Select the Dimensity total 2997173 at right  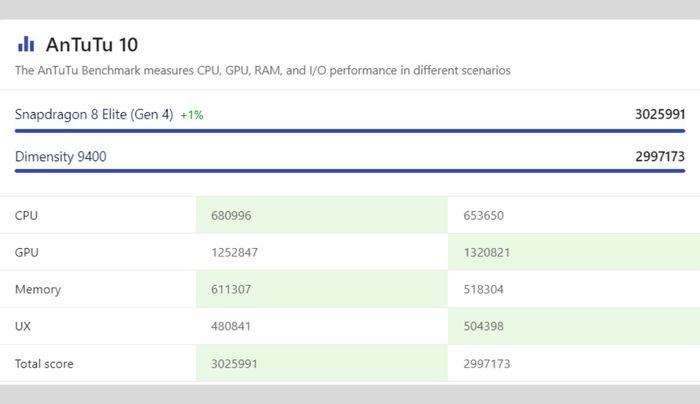(x=660, y=156)
